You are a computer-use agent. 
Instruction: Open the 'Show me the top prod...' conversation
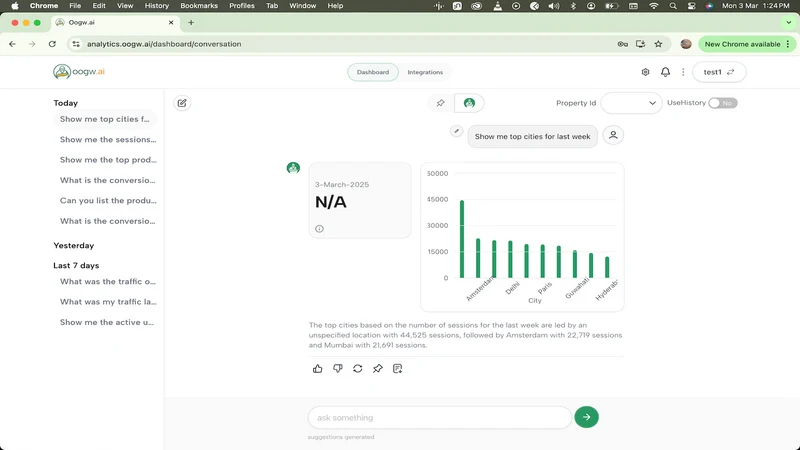coord(108,160)
